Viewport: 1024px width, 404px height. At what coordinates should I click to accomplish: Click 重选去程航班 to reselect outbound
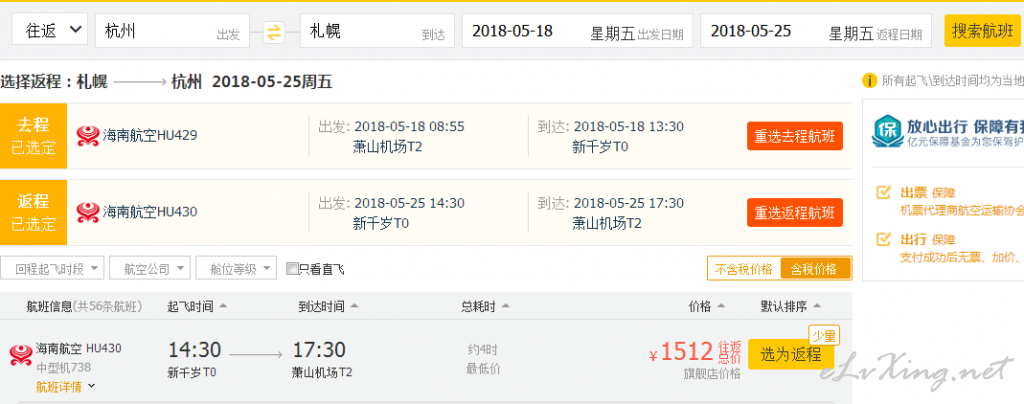point(795,136)
